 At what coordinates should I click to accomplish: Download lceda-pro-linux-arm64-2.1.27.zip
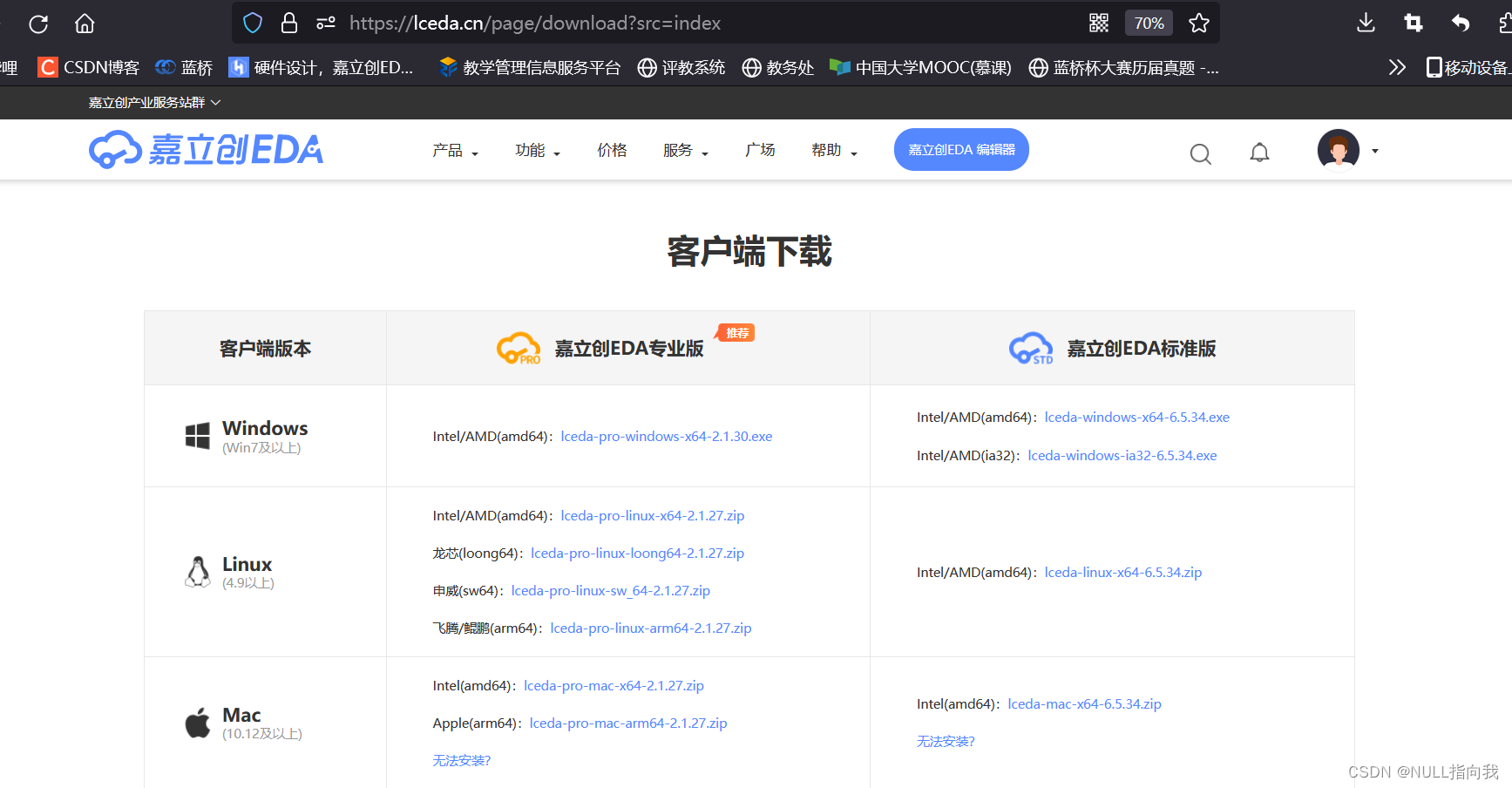click(x=651, y=628)
